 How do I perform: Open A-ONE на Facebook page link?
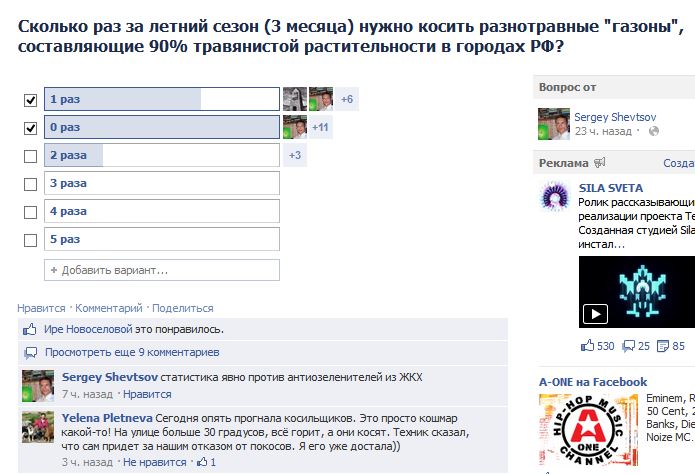pyautogui.click(x=593, y=382)
